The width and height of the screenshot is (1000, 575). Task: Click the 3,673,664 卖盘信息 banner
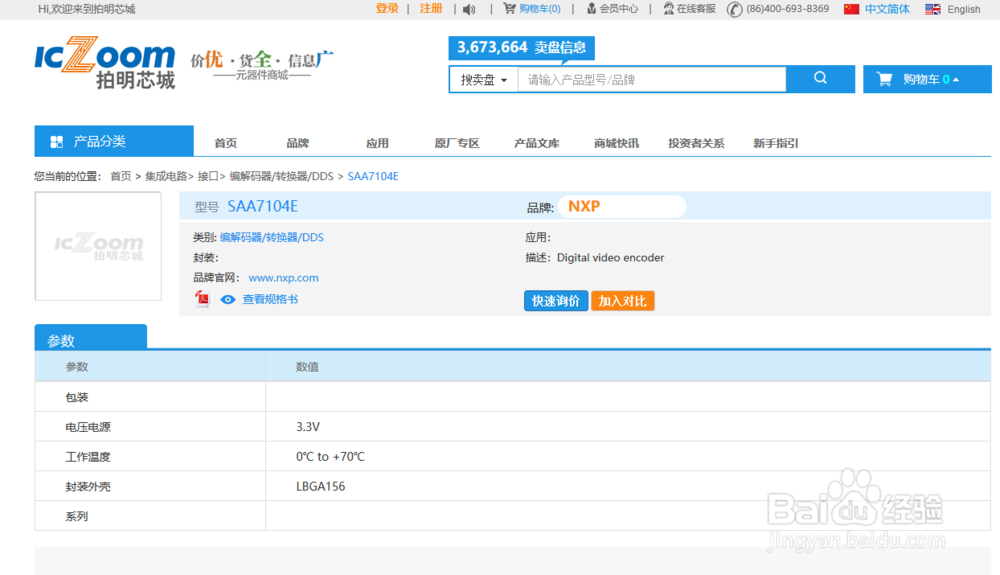tap(522, 47)
